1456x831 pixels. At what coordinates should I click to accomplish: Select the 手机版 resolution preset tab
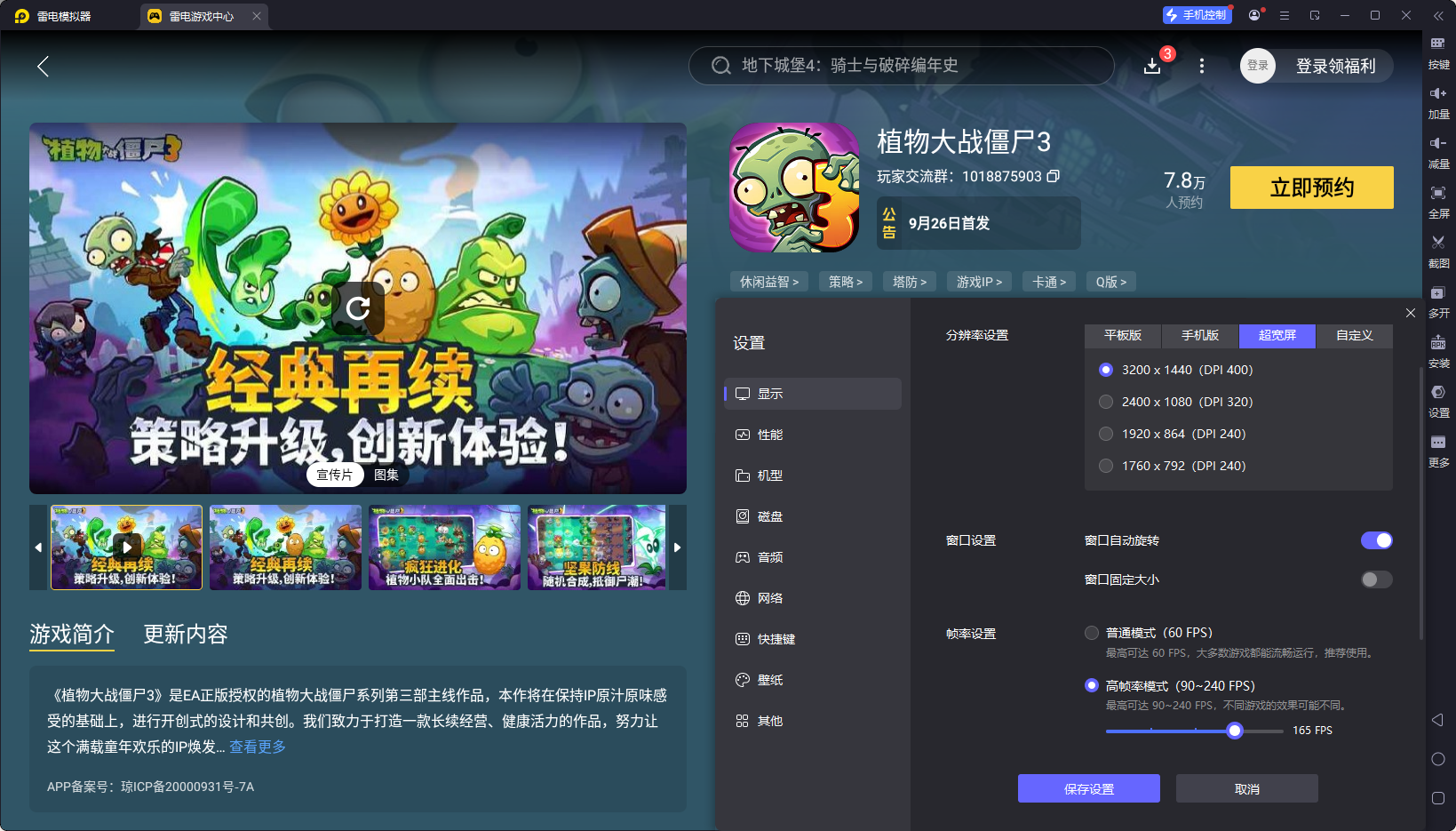tap(1199, 336)
